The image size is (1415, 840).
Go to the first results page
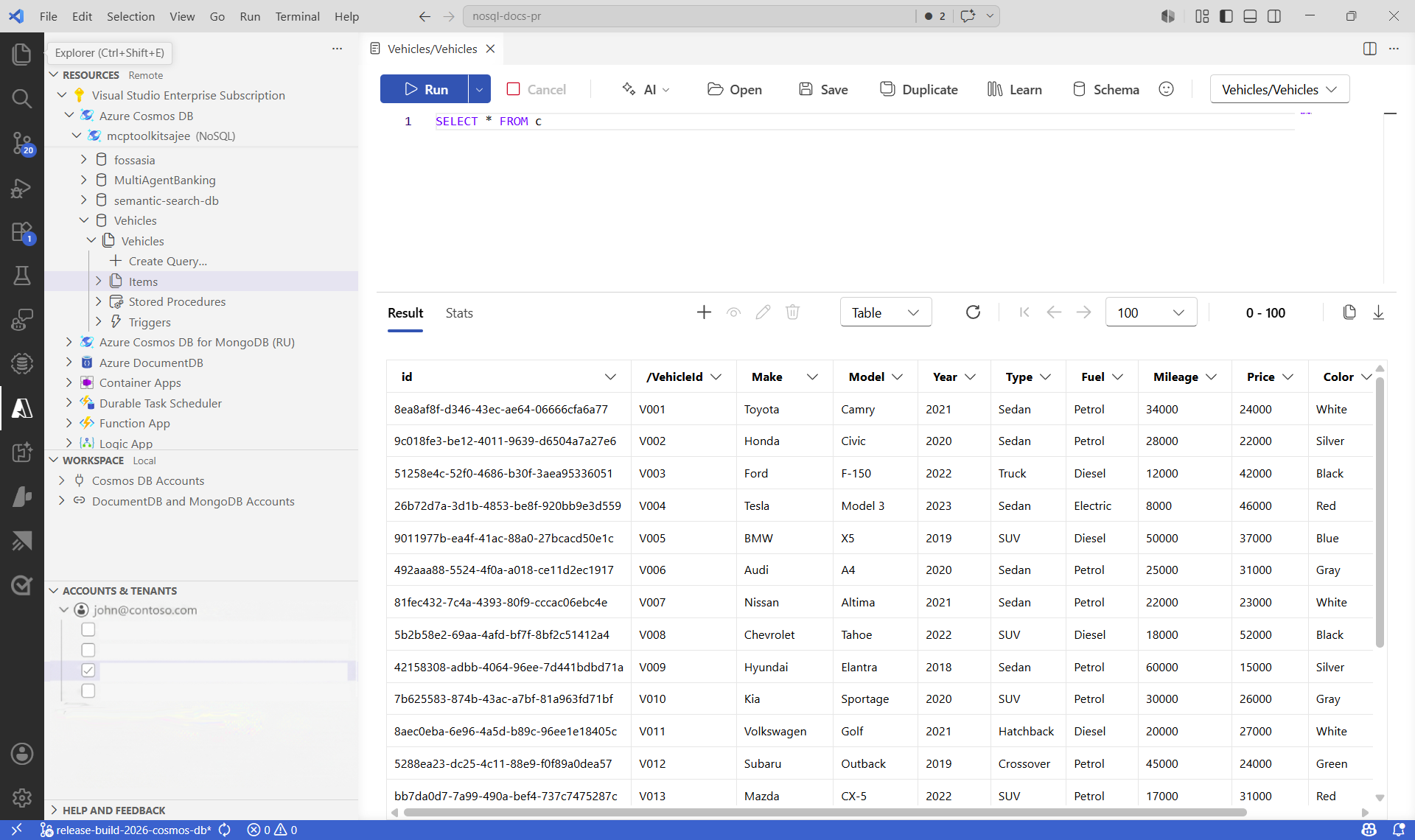tap(1024, 312)
